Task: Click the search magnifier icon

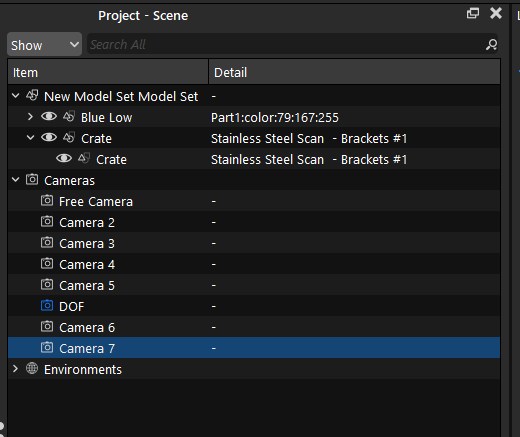Action: (x=491, y=44)
